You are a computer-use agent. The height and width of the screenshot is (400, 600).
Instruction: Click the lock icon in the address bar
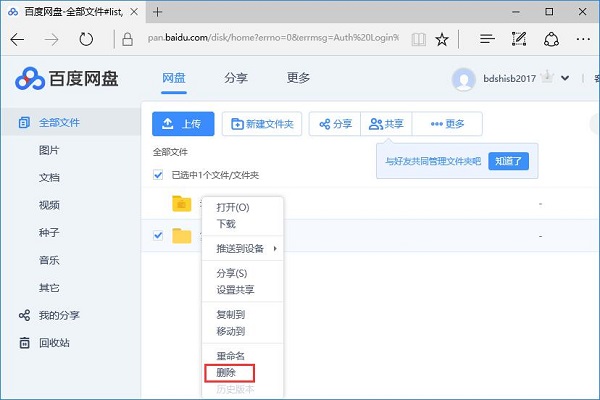pyautogui.click(x=127, y=39)
